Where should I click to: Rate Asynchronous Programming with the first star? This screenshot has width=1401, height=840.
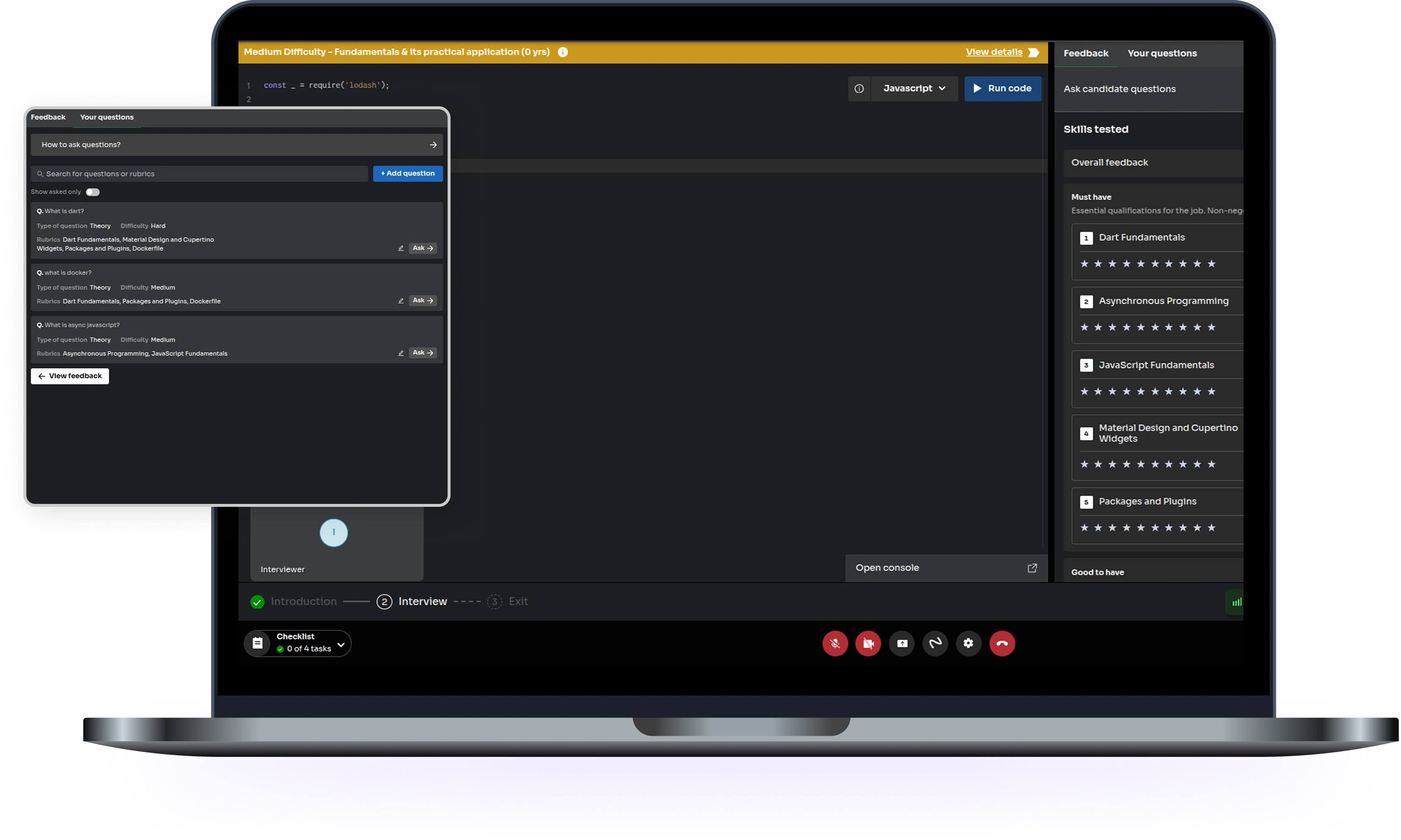tap(1084, 327)
